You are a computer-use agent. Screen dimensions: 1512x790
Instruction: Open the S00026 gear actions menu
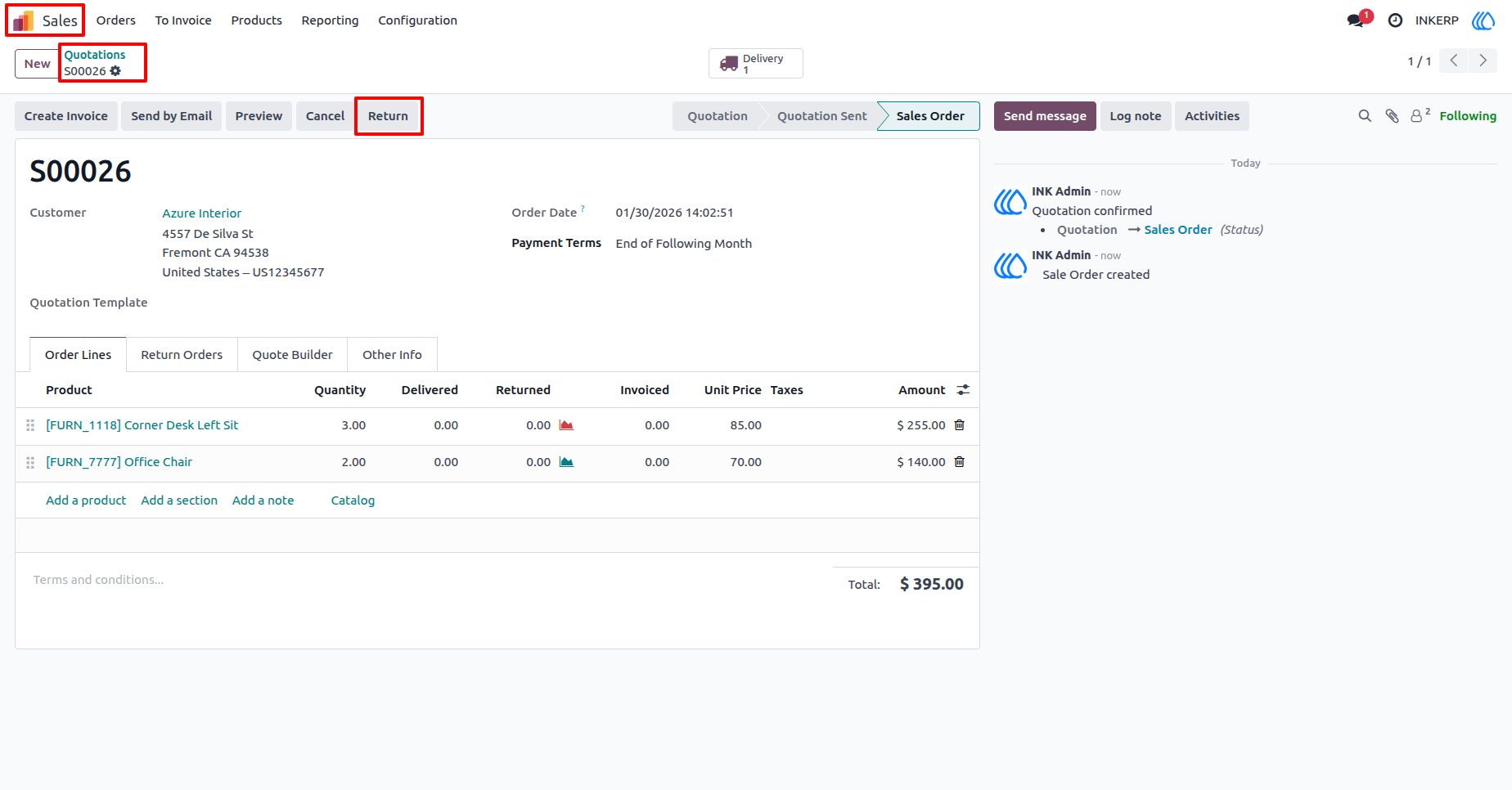point(115,71)
